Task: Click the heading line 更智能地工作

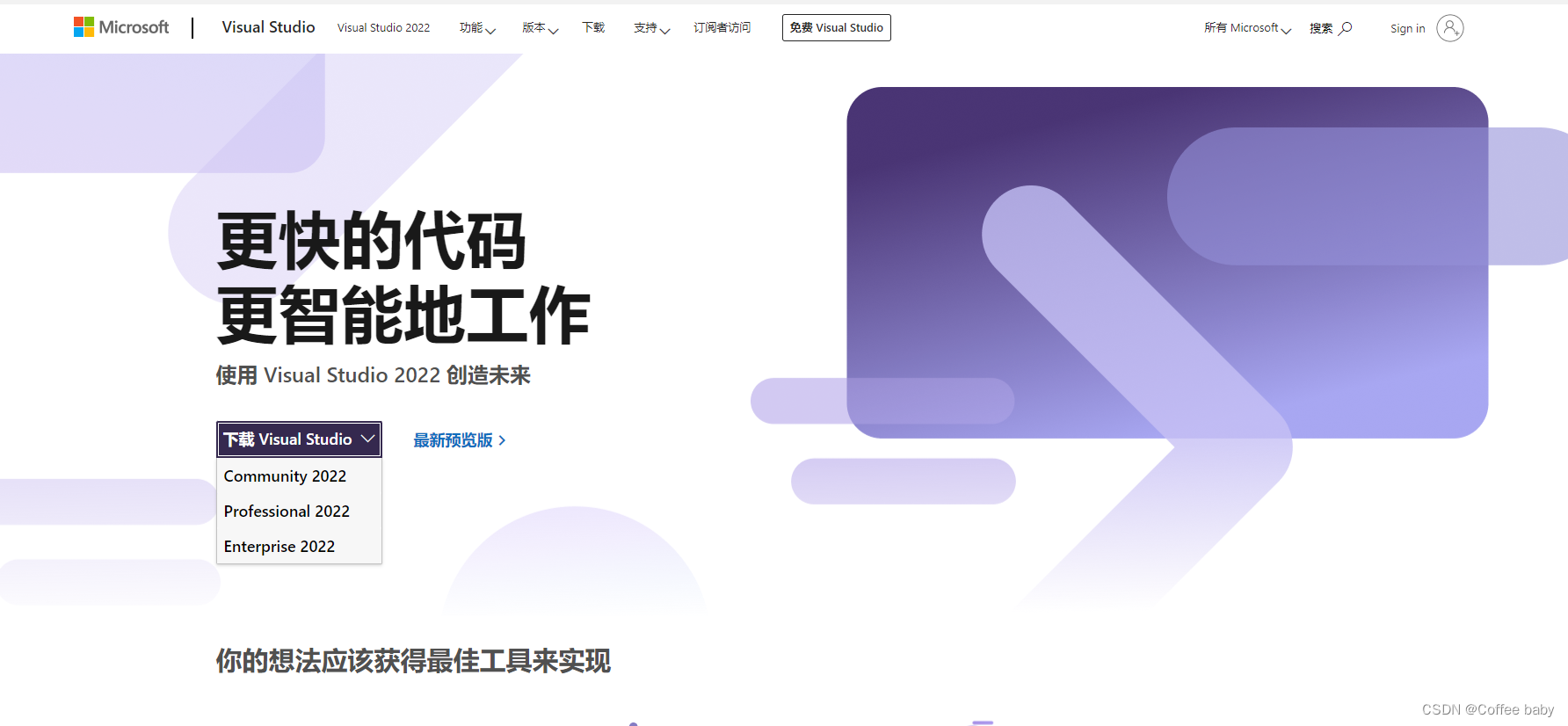Action: tap(403, 315)
